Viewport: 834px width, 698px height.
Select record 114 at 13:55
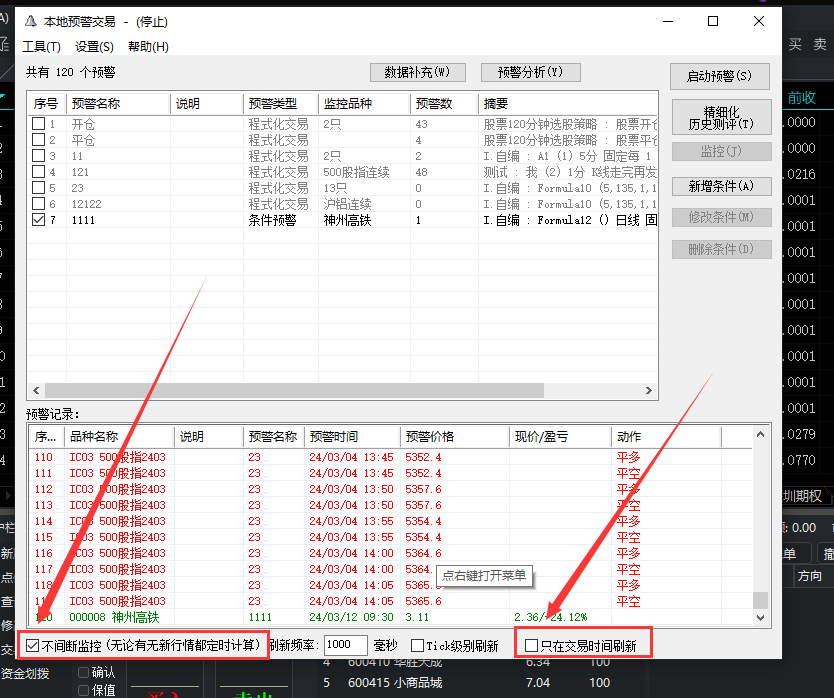[x=390, y=521]
